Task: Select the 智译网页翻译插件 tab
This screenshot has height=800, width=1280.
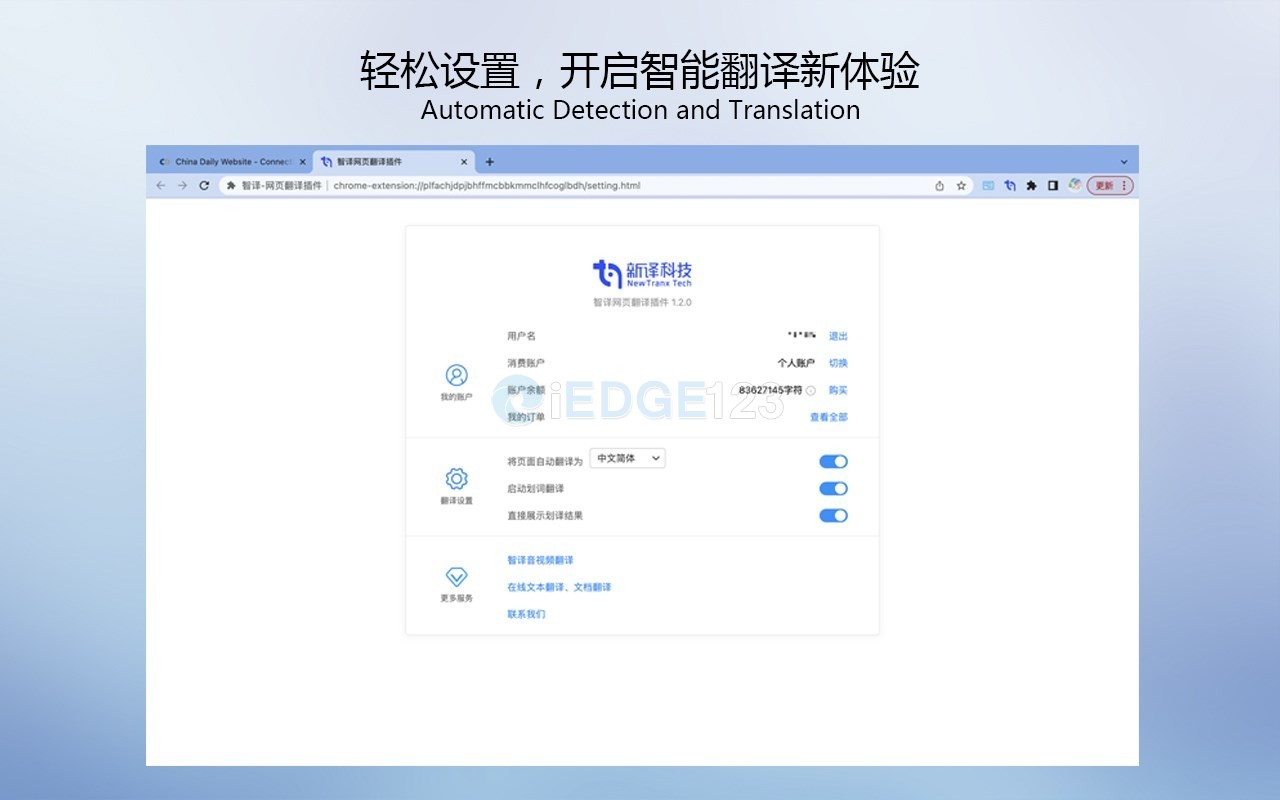Action: [394, 161]
